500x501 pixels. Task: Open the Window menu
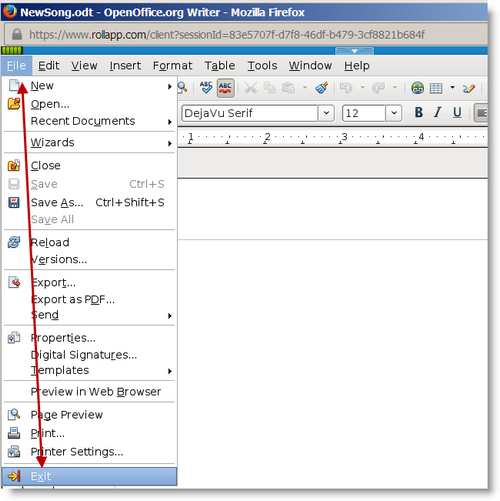click(310, 65)
